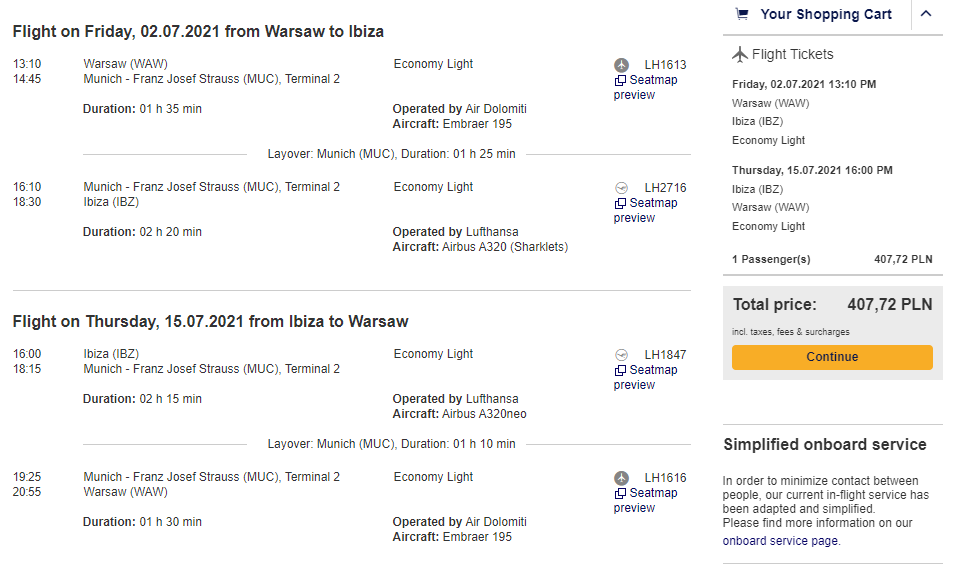The image size is (953, 572).
Task: Click the LH2716 flight number
Action: click(x=666, y=188)
